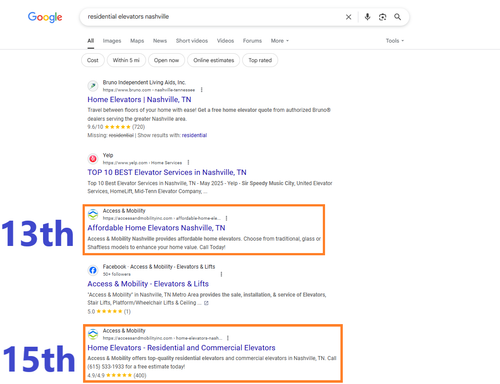The height and width of the screenshot is (384, 500).
Task: Apply the Online estimates filter chip
Action: 214,60
